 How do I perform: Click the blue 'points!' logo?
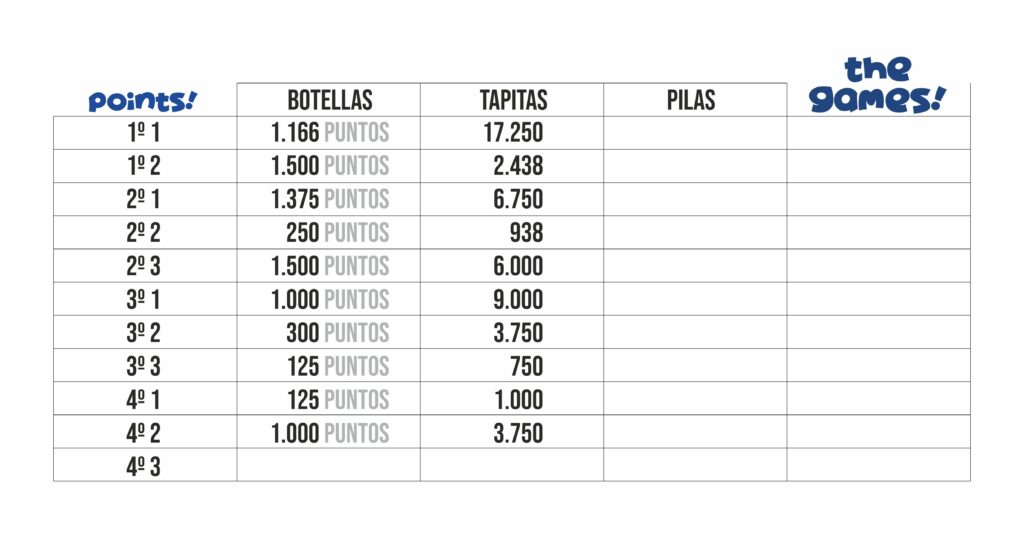coord(142,101)
